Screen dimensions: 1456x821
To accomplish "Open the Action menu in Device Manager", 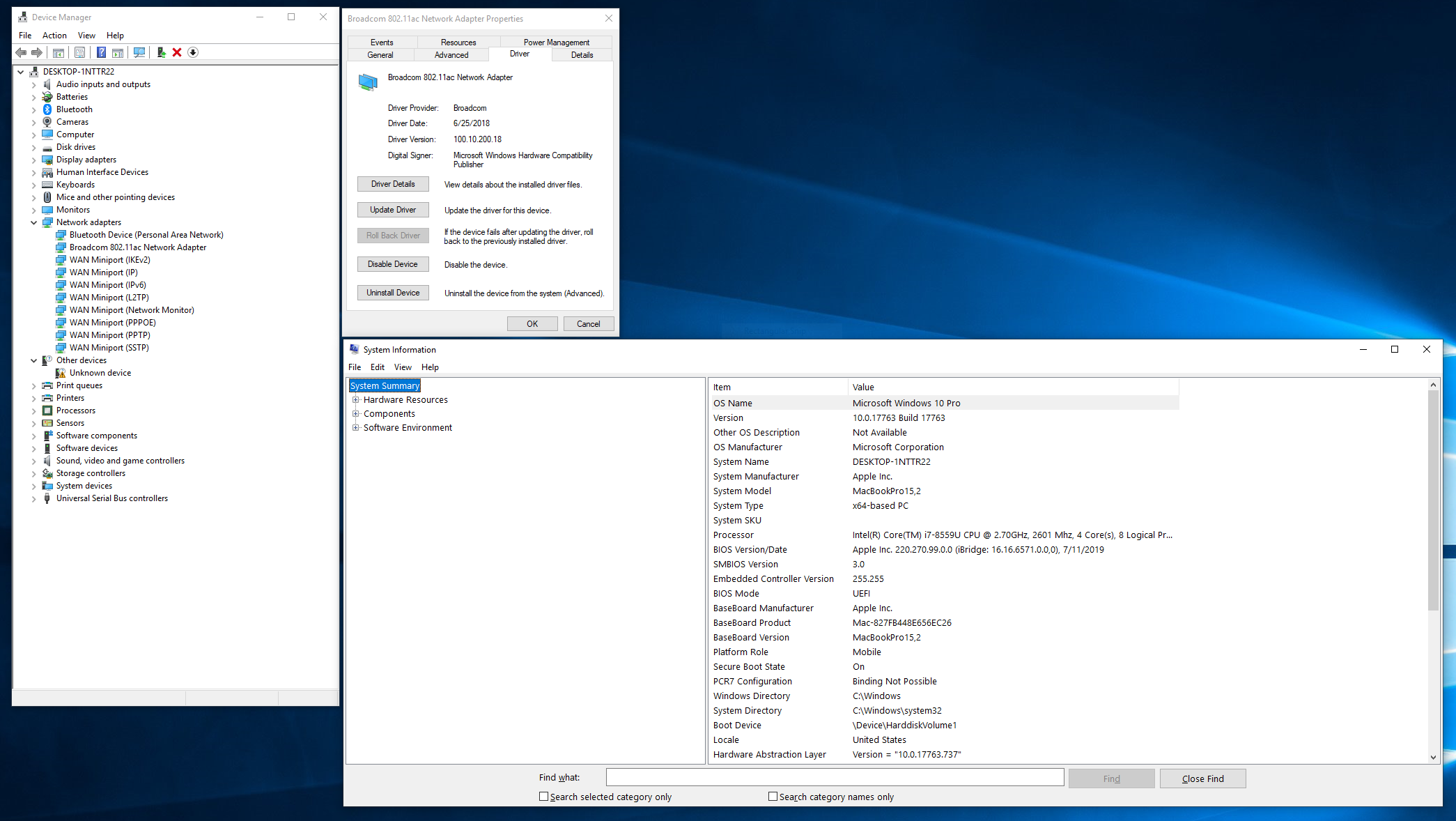I will click(54, 36).
